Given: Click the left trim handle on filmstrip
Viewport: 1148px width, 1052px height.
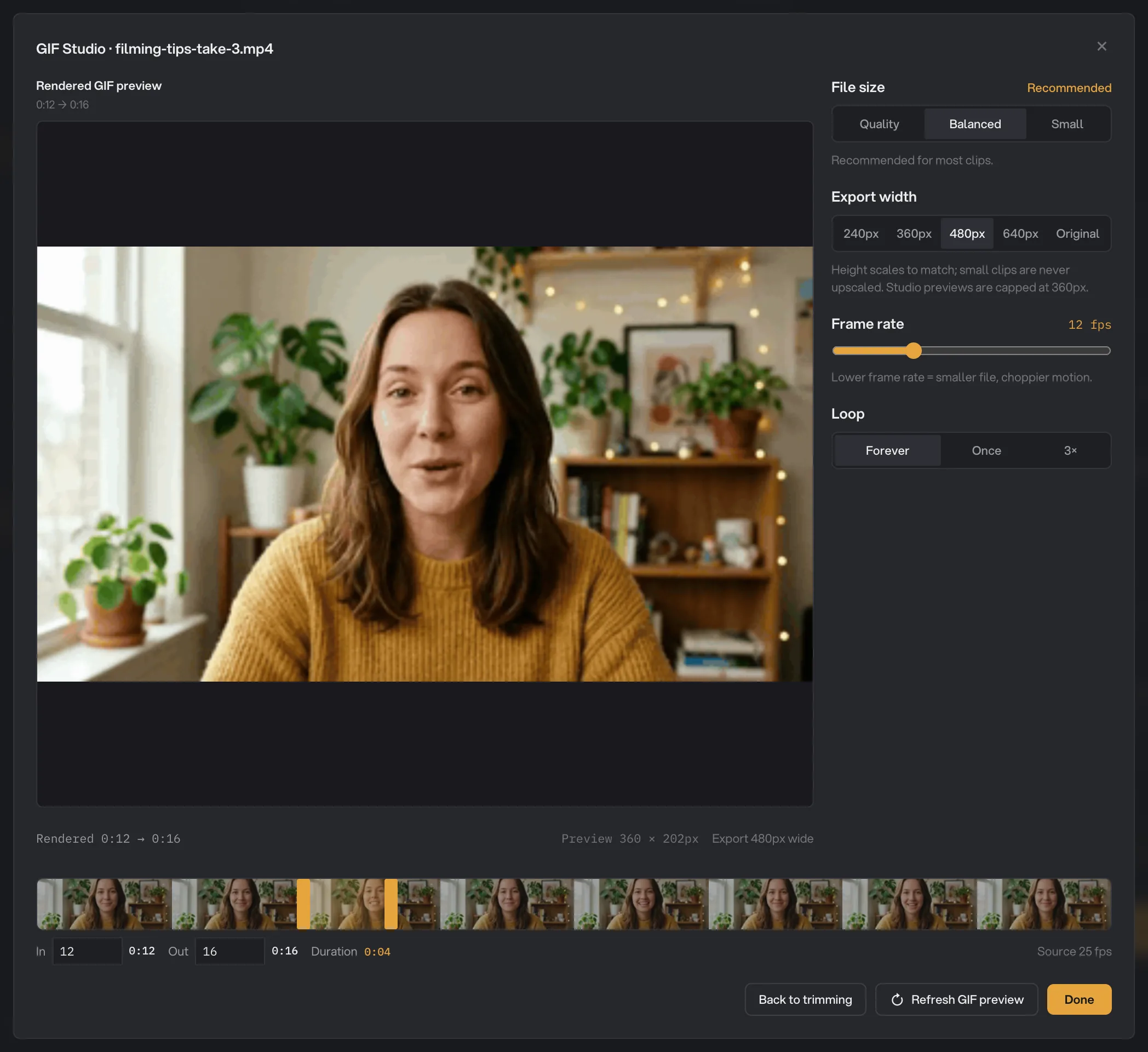Looking at the screenshot, I should pyautogui.click(x=303, y=904).
